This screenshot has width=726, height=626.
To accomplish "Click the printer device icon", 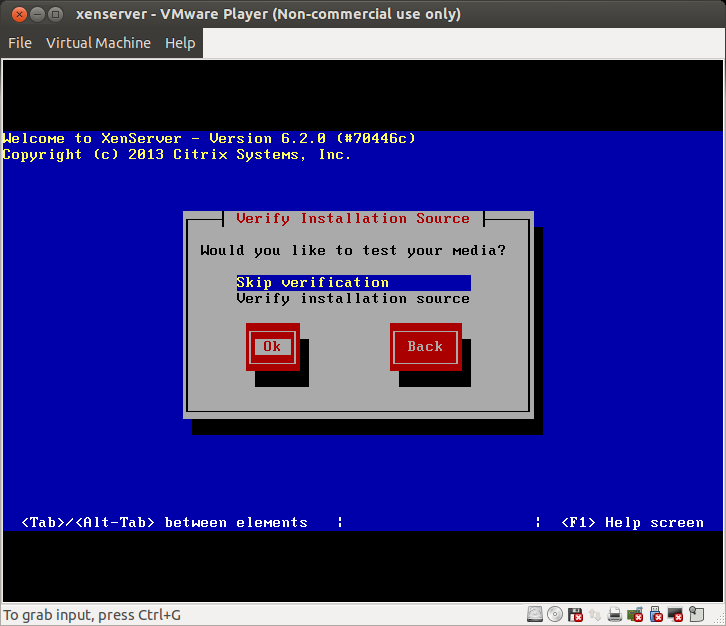I will [614, 614].
